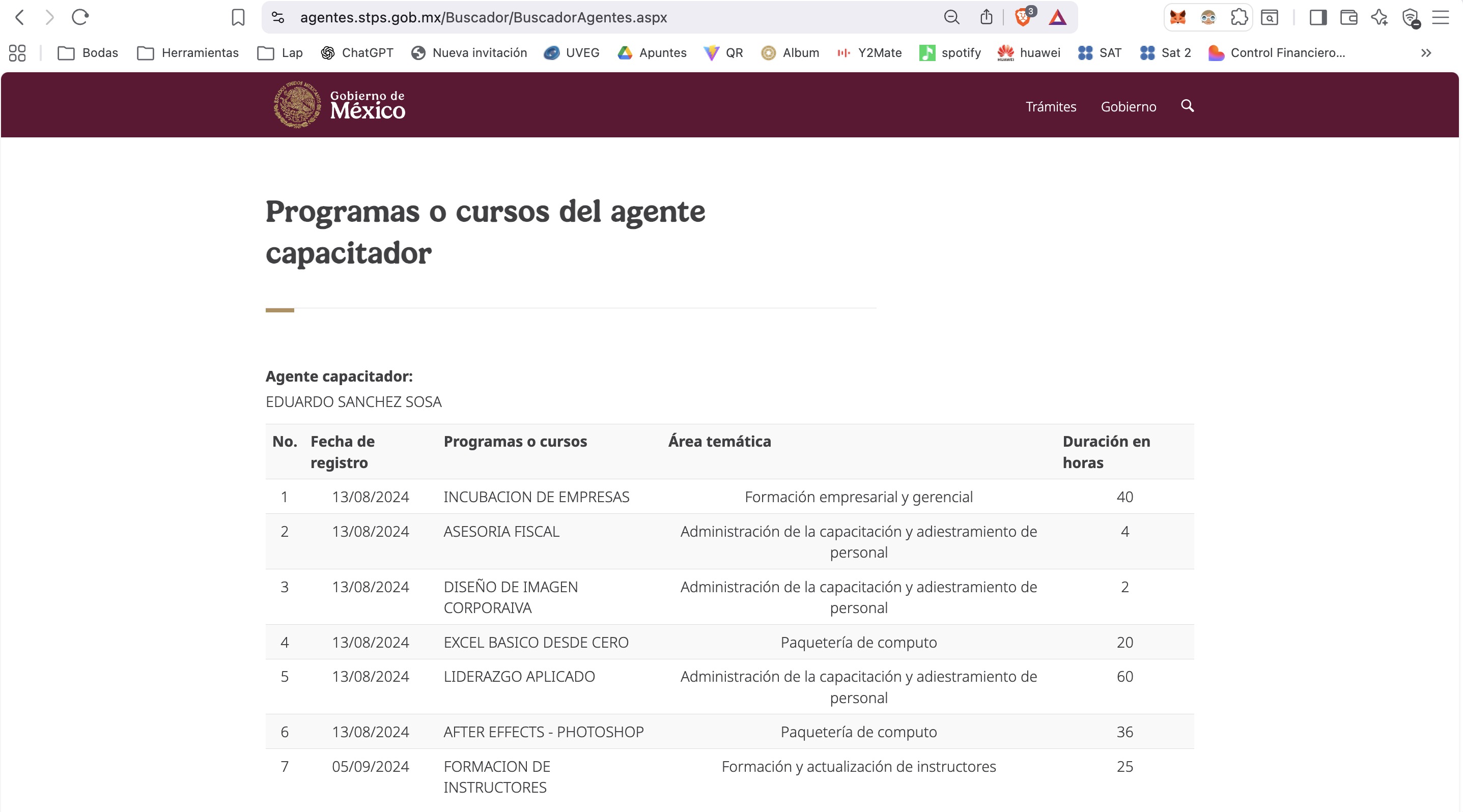Open the Brave Rewards triangle icon
Viewport: 1463px width, 812px height.
[x=1057, y=18]
